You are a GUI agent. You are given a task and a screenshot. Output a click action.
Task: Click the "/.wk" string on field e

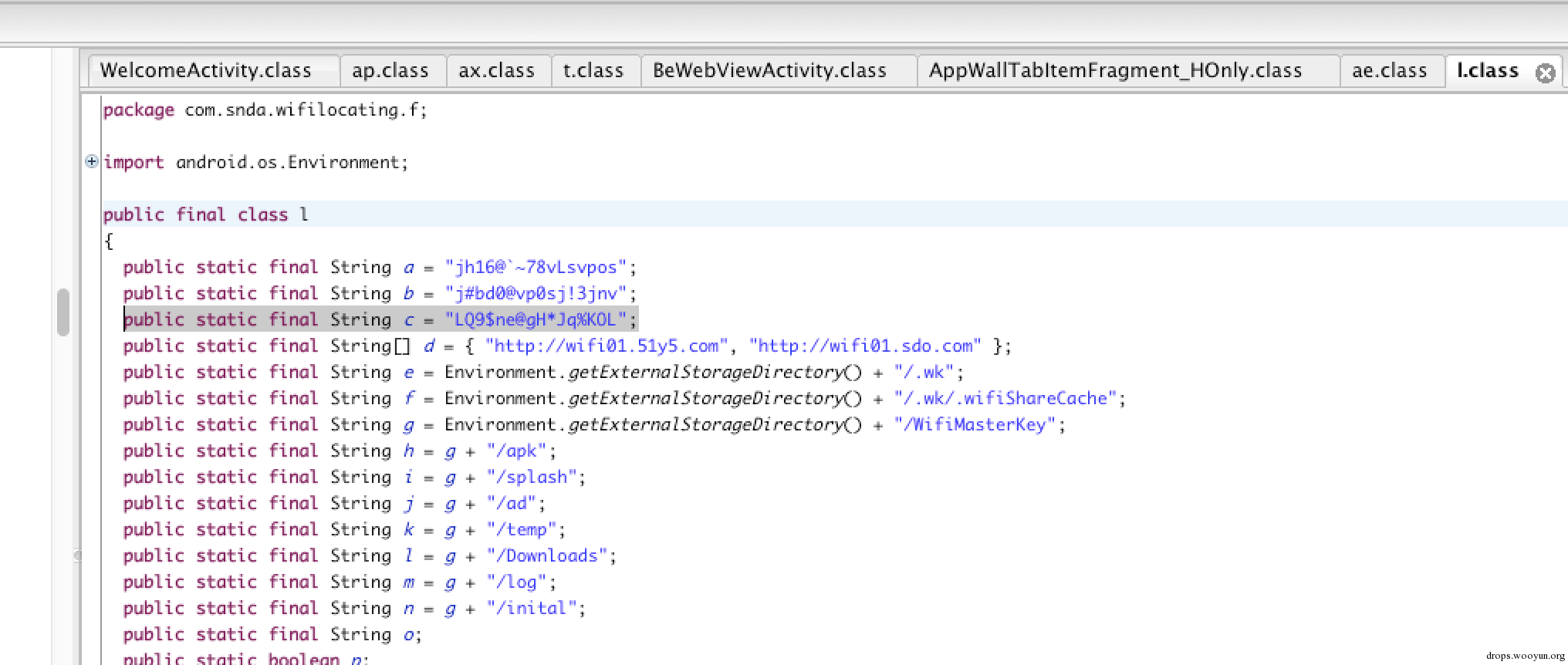click(924, 373)
